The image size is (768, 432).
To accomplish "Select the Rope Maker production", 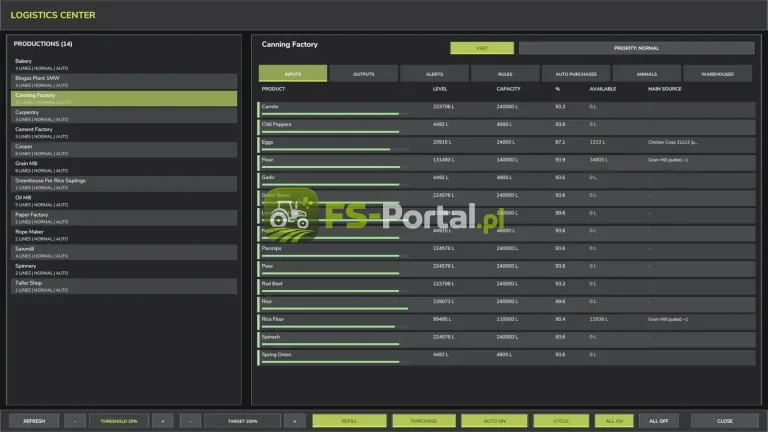I will click(x=124, y=235).
